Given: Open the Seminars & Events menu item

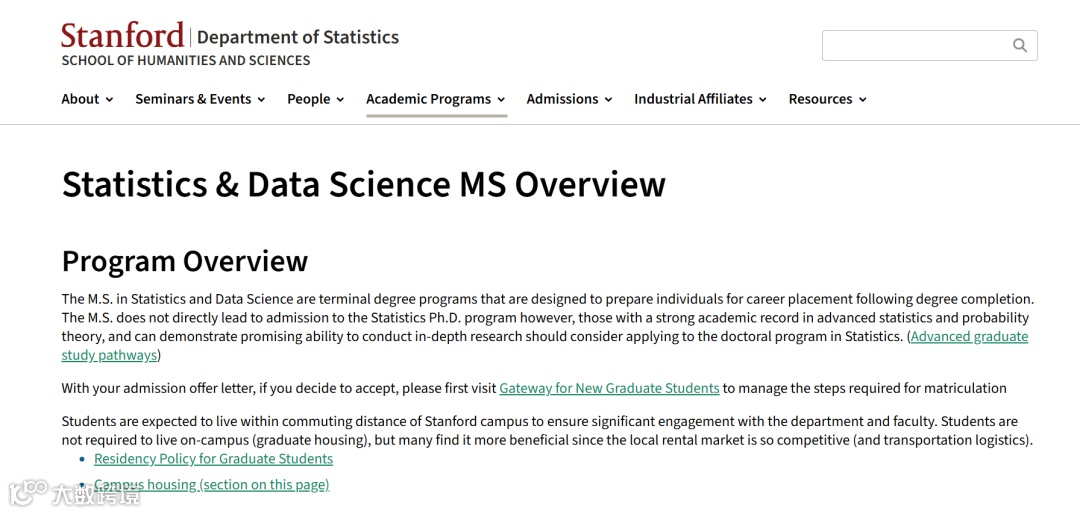Looking at the screenshot, I should pyautogui.click(x=193, y=99).
